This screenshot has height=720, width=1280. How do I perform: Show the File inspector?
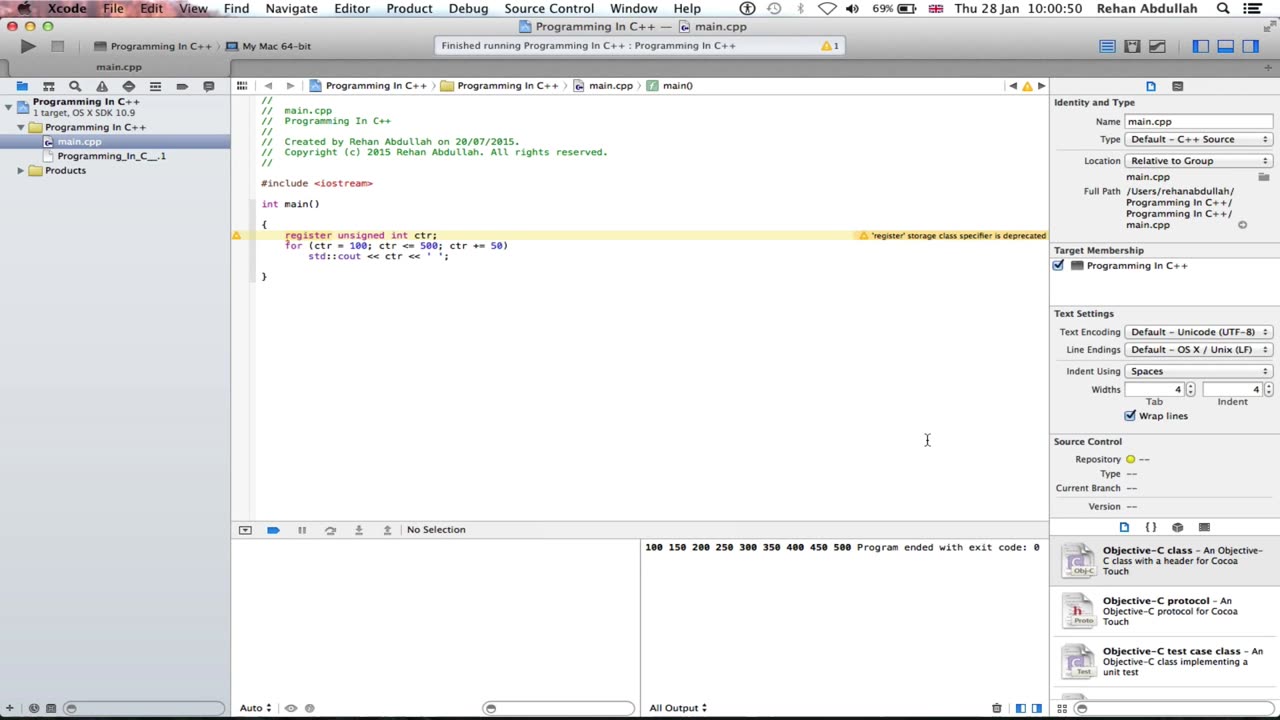(x=1150, y=86)
